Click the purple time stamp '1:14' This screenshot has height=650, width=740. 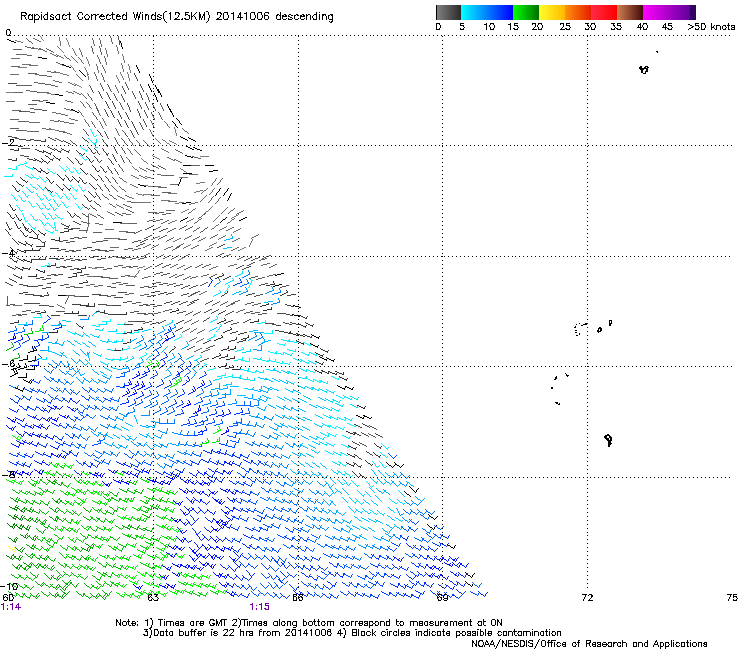click(11, 607)
